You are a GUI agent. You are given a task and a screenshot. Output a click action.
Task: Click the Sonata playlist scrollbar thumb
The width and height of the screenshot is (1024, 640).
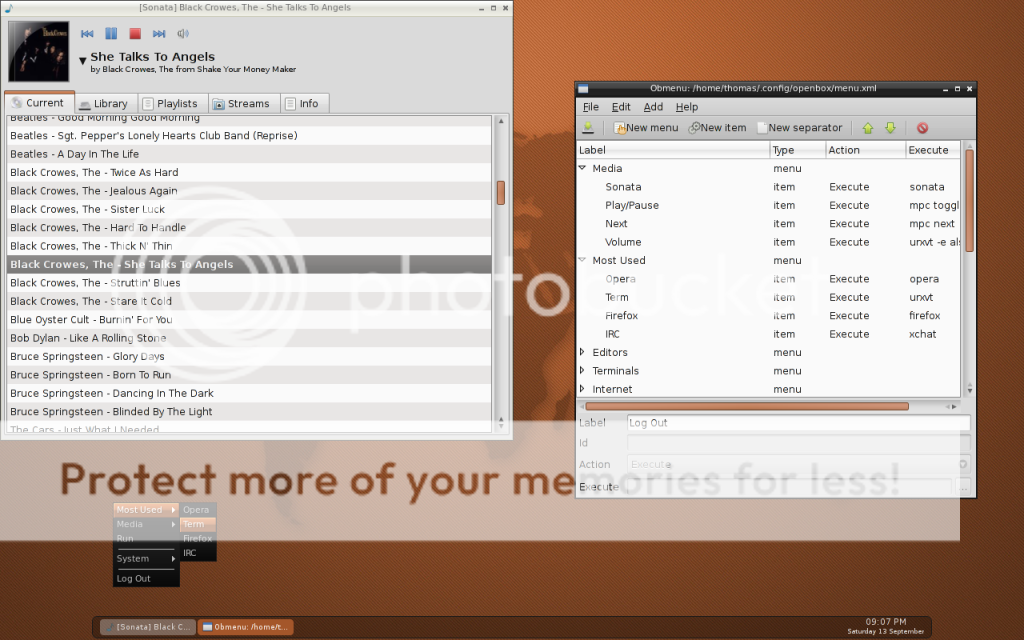(501, 193)
